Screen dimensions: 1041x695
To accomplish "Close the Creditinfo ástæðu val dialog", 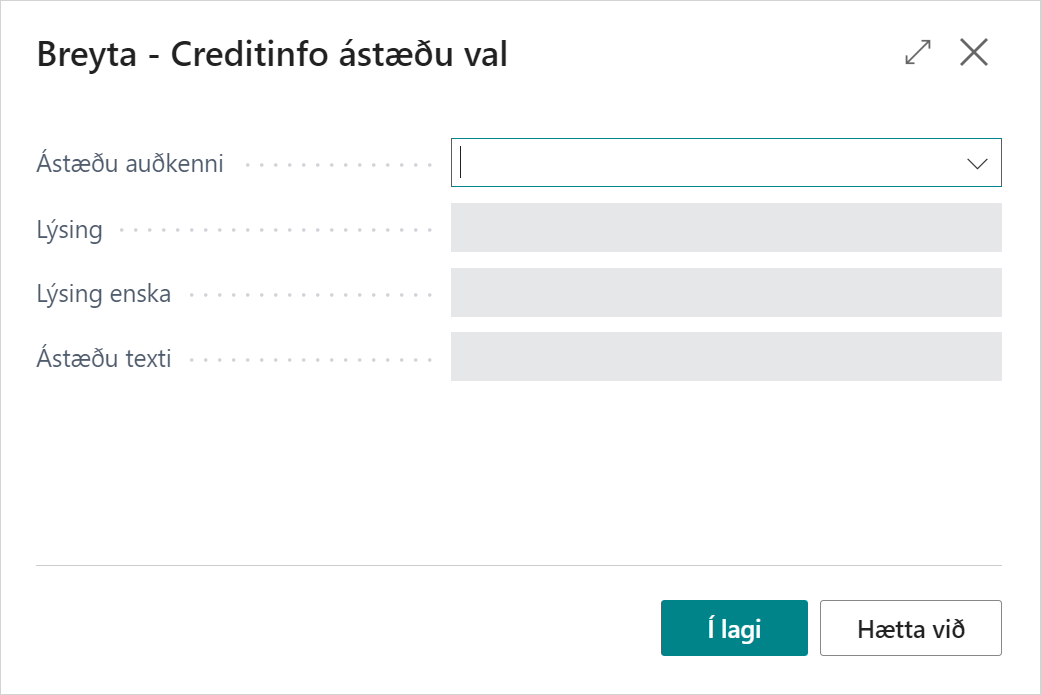I will 973,53.
